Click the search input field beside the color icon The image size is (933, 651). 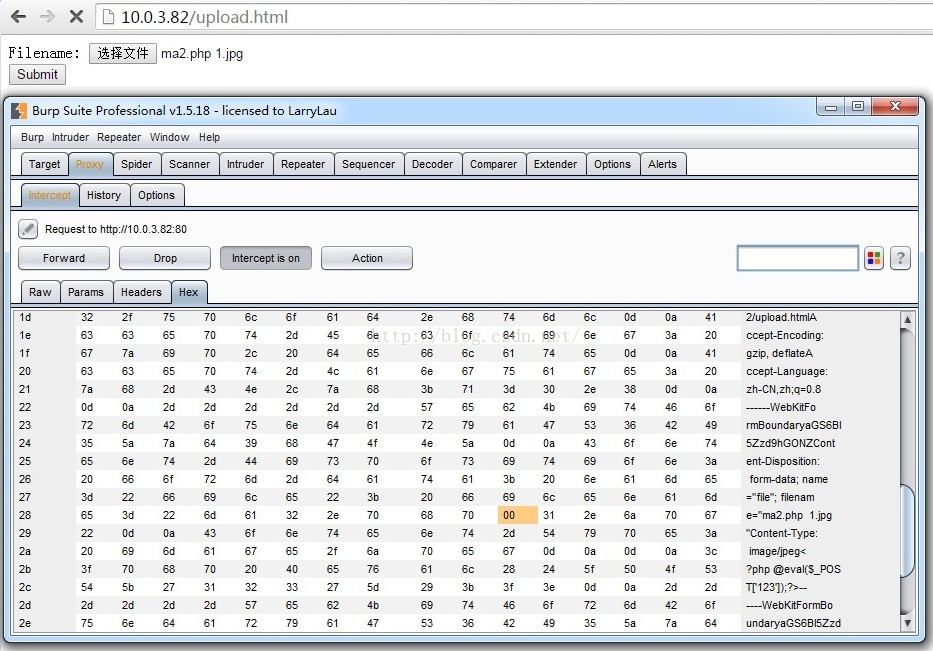pos(797,258)
